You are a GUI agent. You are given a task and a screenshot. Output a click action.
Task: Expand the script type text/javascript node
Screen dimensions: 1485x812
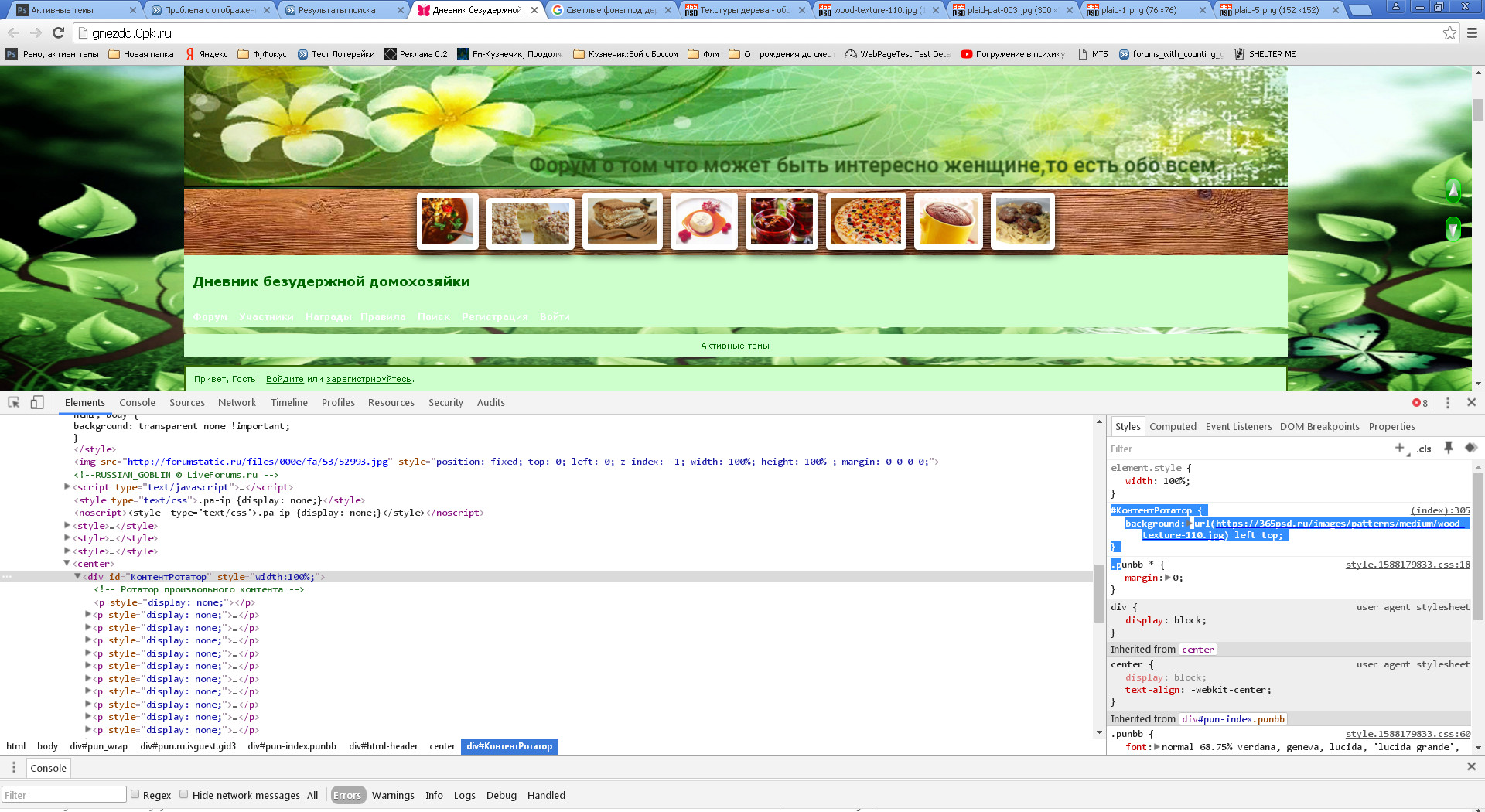click(x=67, y=487)
